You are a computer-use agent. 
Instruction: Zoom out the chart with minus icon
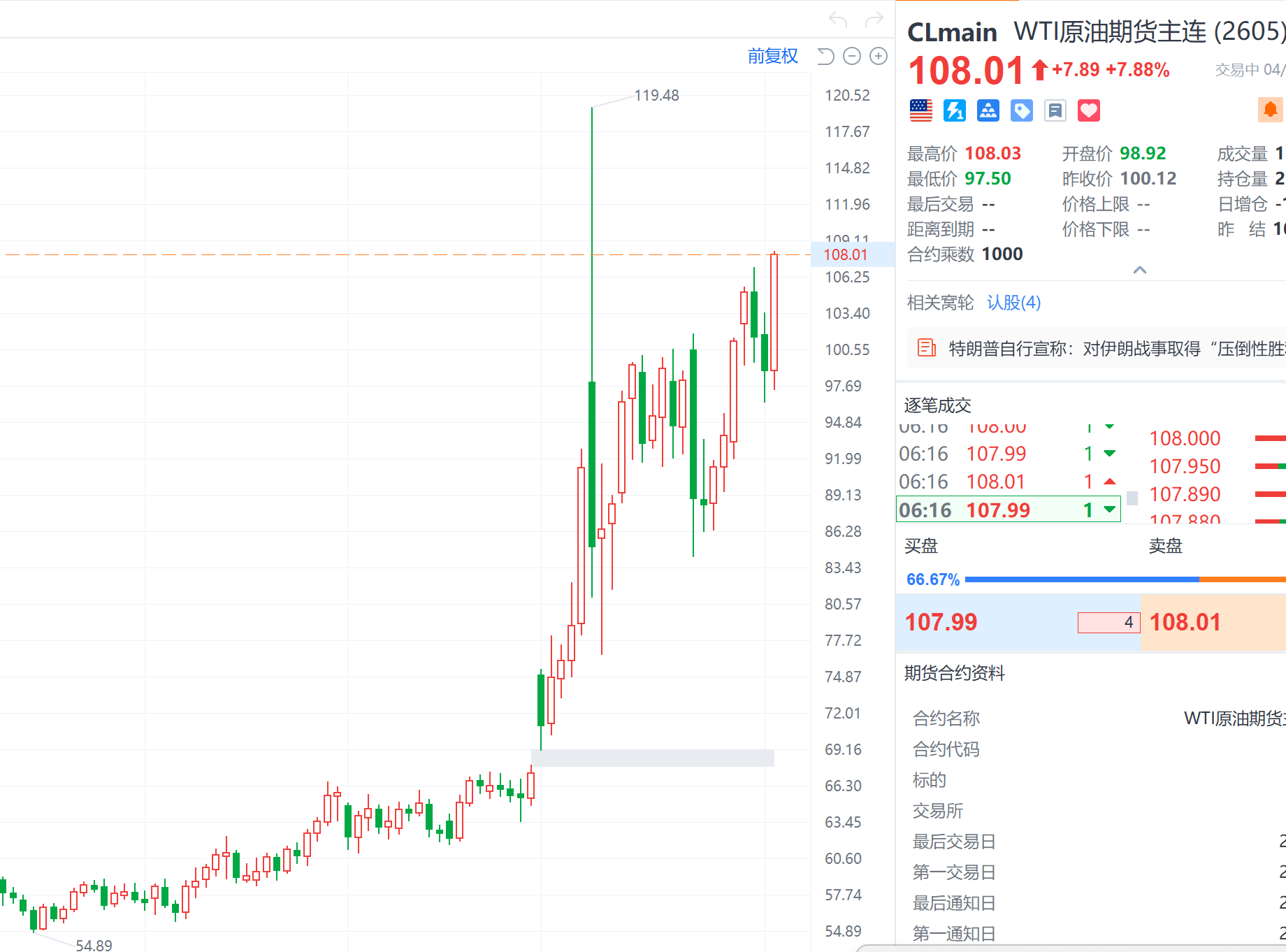point(851,56)
